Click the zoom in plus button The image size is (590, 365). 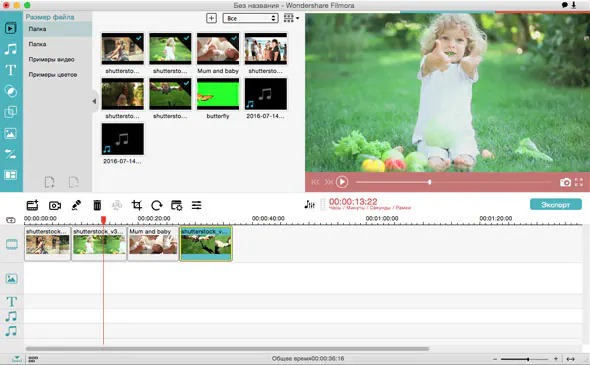pos(555,359)
